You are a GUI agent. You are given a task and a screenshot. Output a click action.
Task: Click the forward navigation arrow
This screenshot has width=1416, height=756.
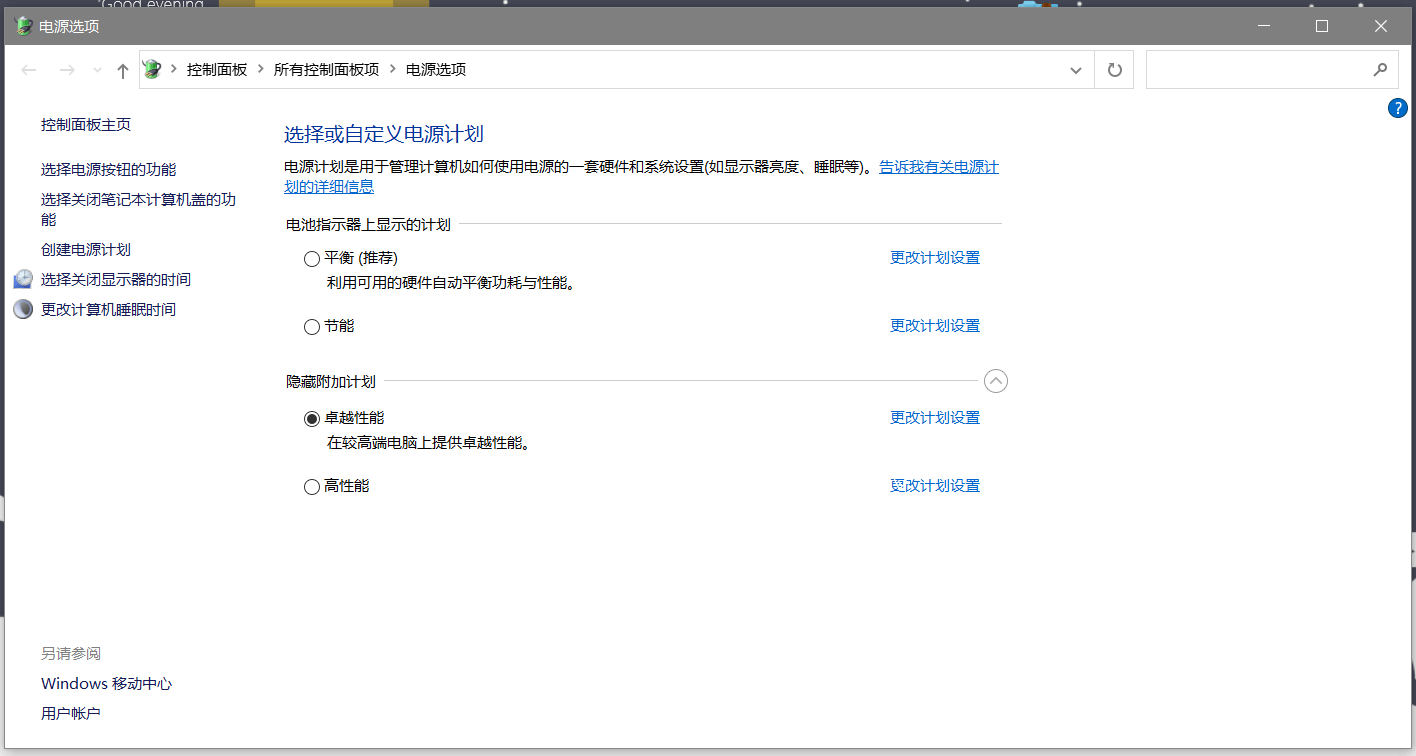pos(67,70)
